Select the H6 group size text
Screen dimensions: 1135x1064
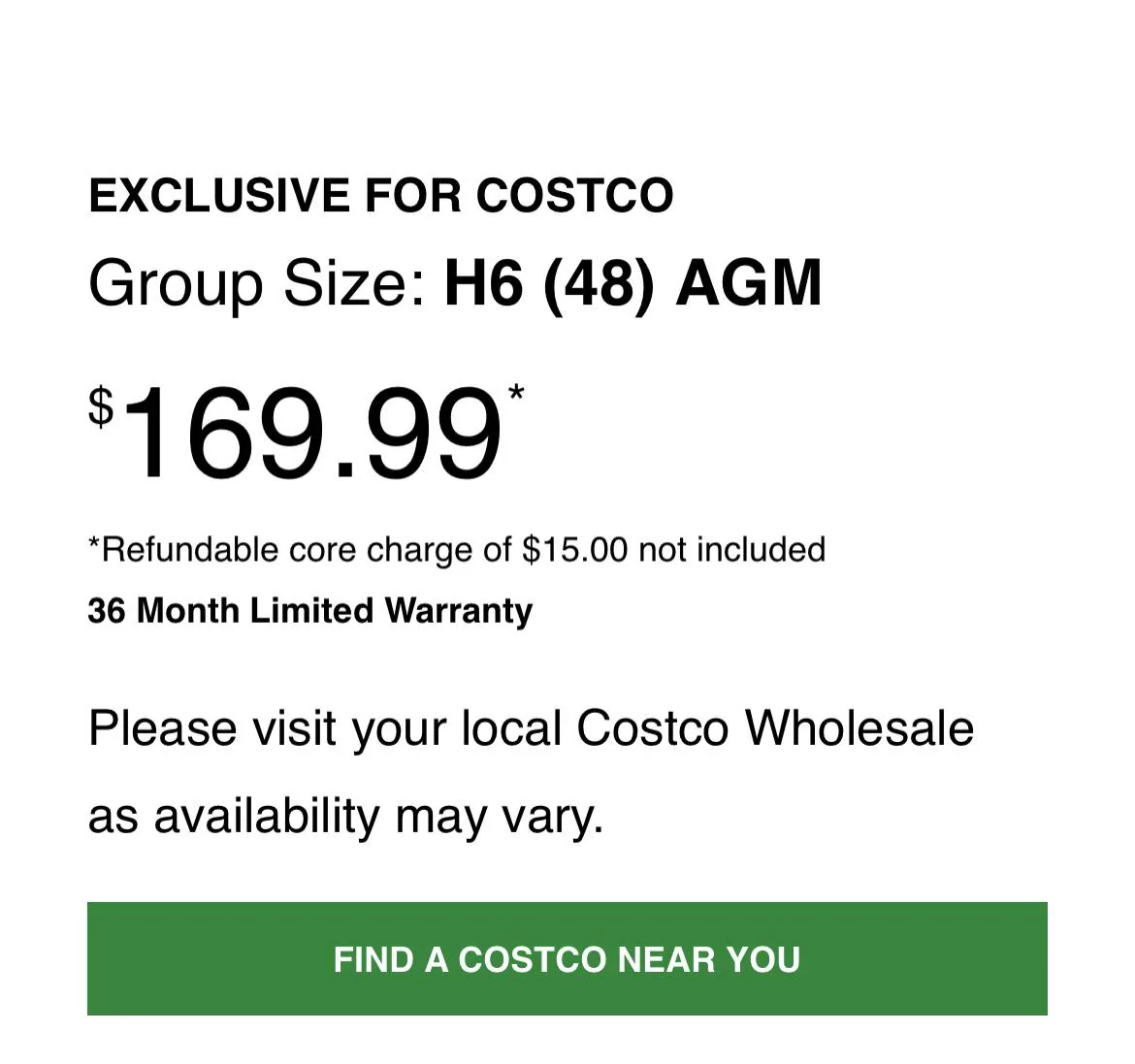click(x=485, y=284)
